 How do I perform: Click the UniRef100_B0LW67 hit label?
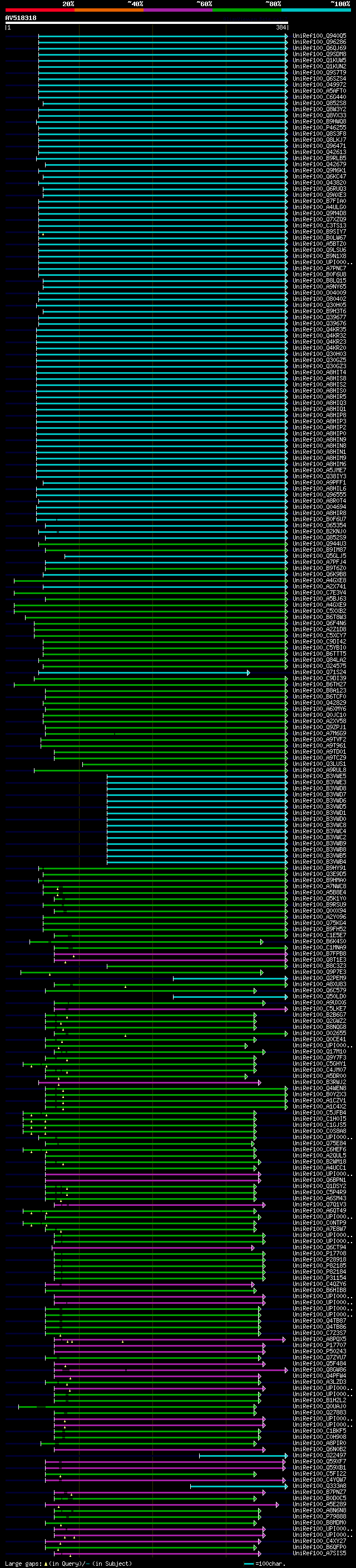coord(319,238)
